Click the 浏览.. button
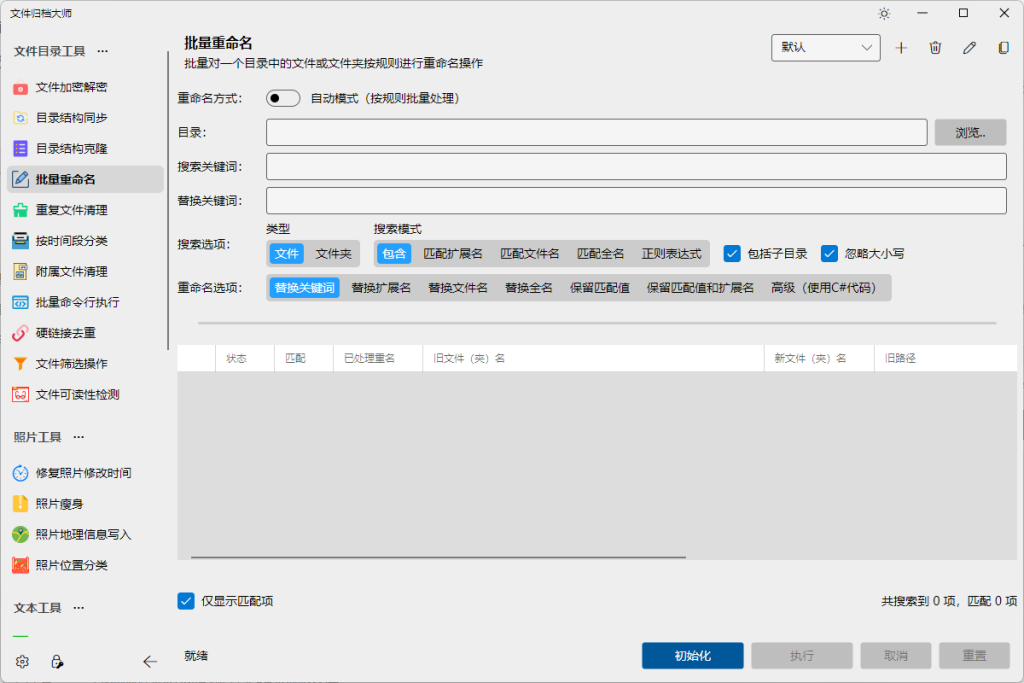Screen dimensions: 1024x683 coord(969,131)
